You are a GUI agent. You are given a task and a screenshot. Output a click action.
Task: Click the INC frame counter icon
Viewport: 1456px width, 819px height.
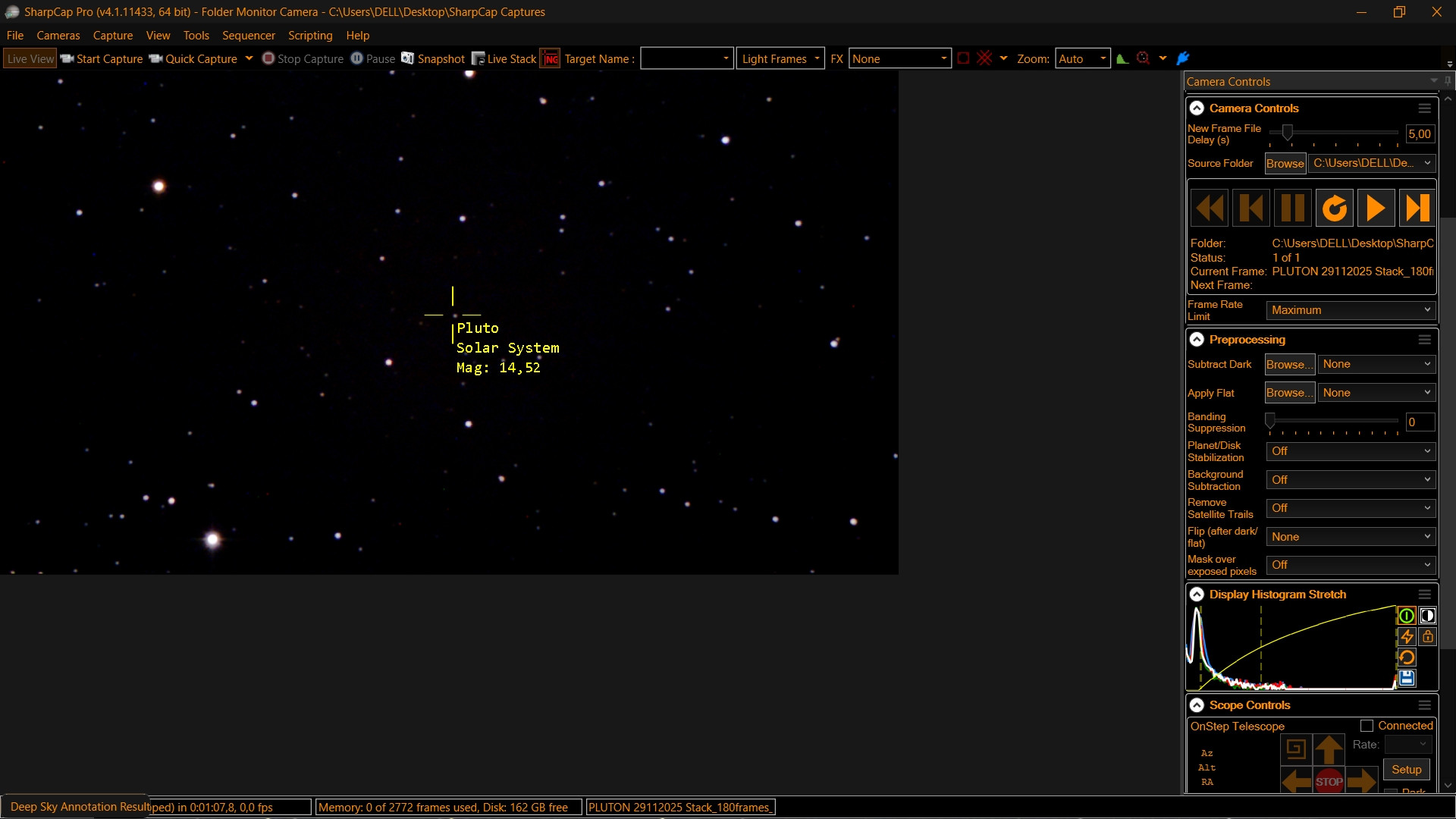point(551,59)
